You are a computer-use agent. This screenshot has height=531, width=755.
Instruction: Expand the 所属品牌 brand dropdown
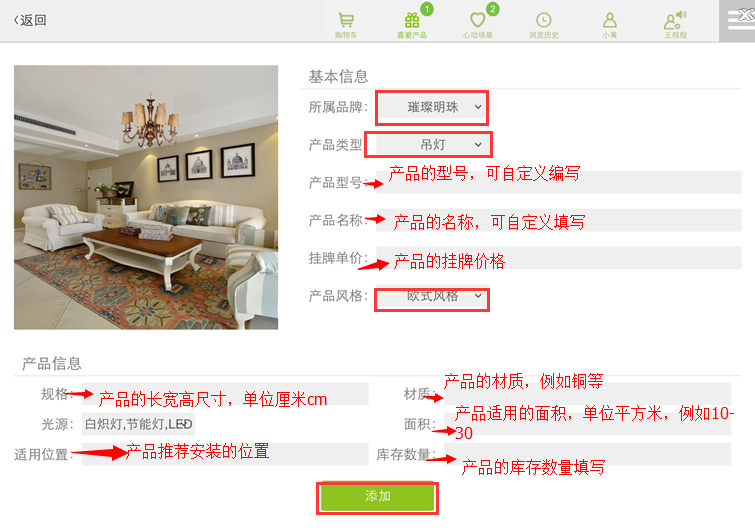[432, 107]
